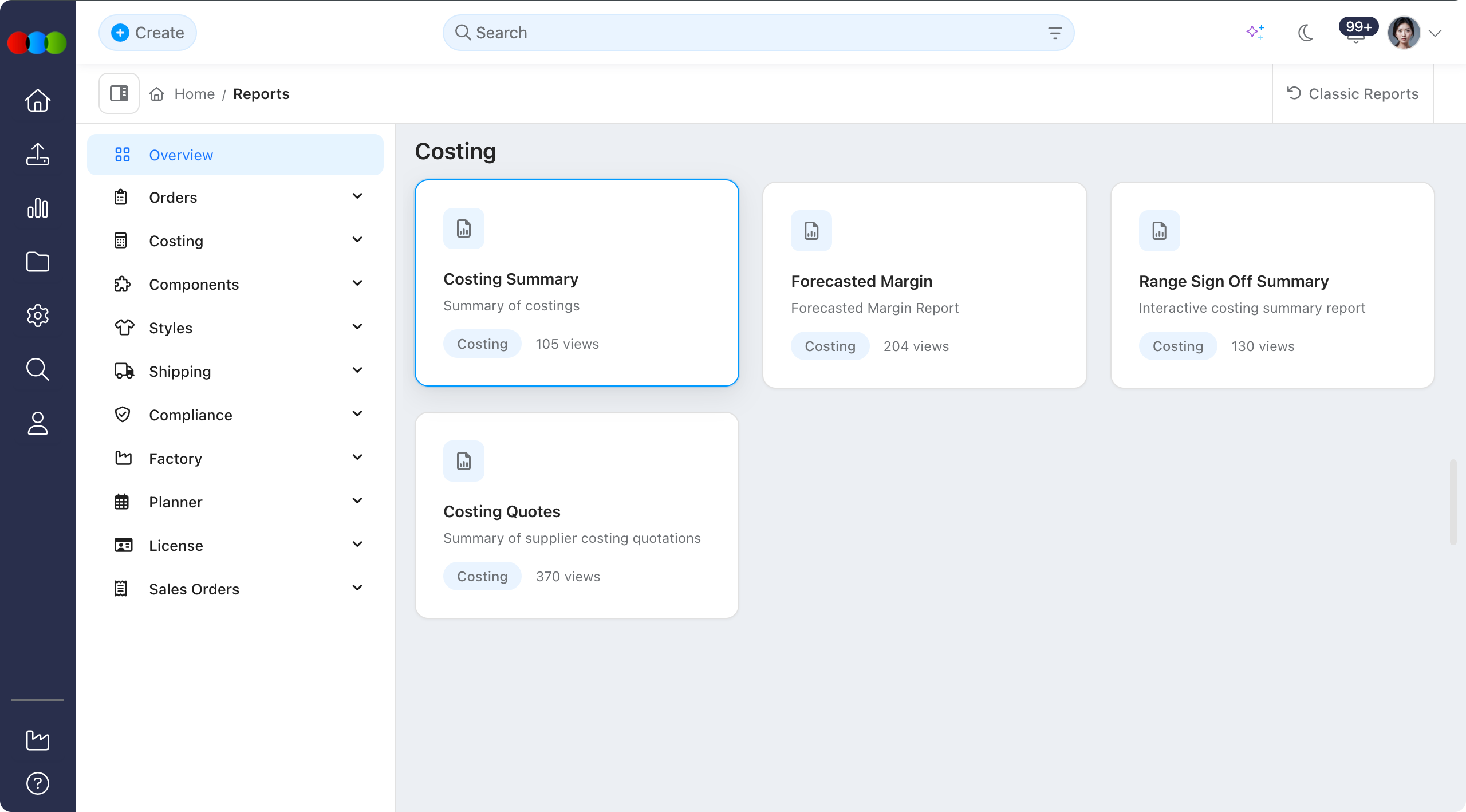Expand the Orders section chevron

(x=357, y=196)
